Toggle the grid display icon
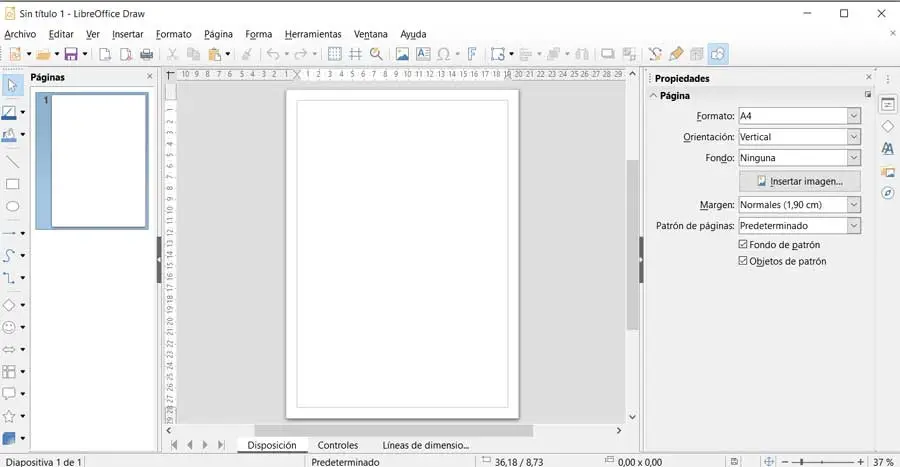 pyautogui.click(x=335, y=54)
